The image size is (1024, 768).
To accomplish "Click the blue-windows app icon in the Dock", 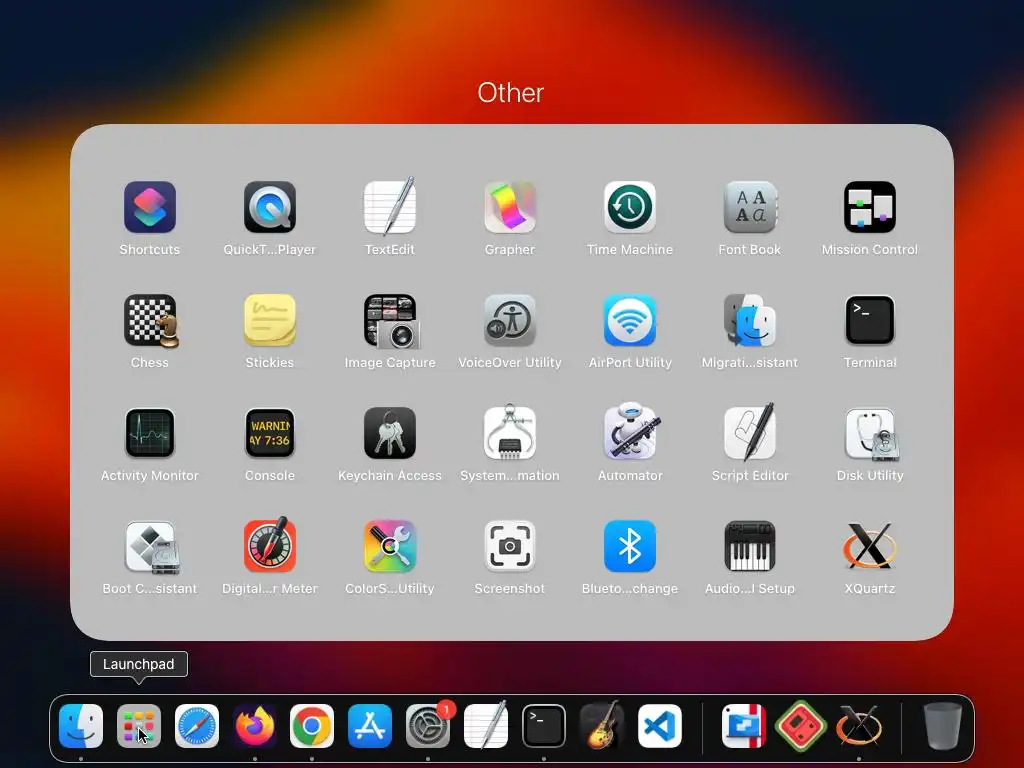I will tap(743, 726).
